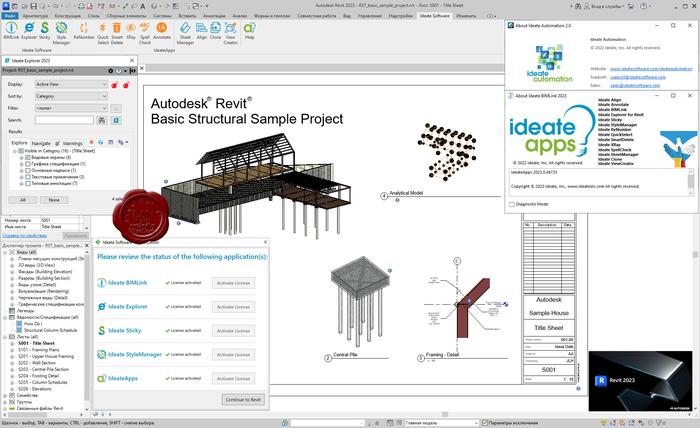Open the Sheet Manager tool

pyautogui.click(x=184, y=35)
